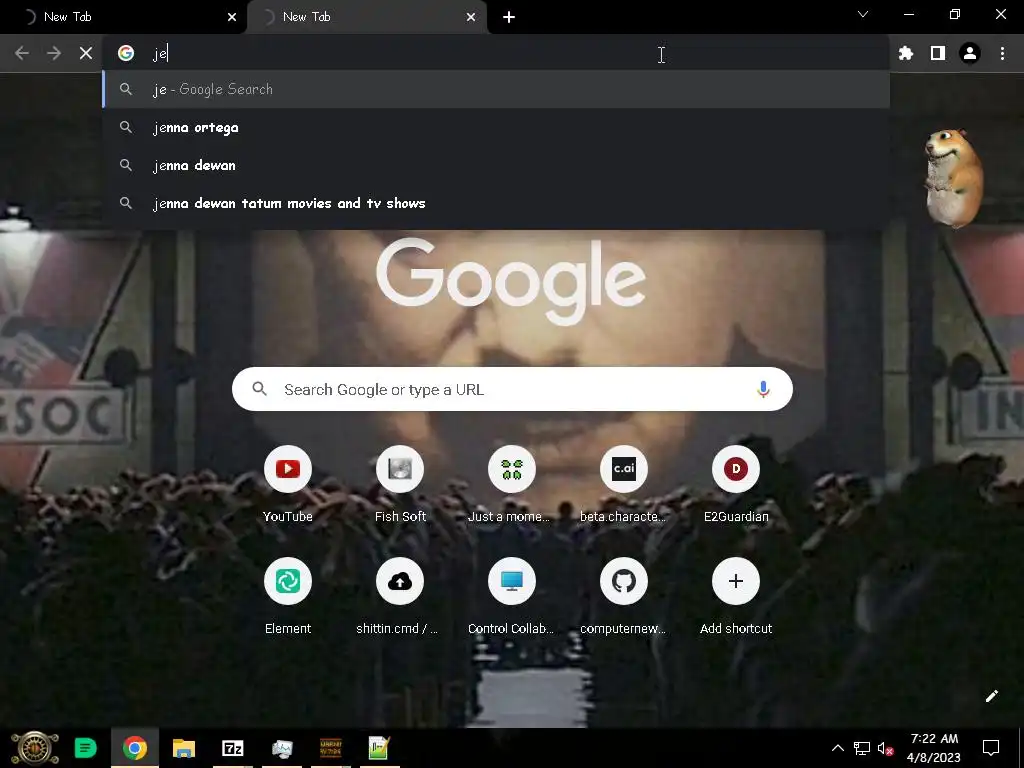Open the notification center icon

[x=991, y=748]
